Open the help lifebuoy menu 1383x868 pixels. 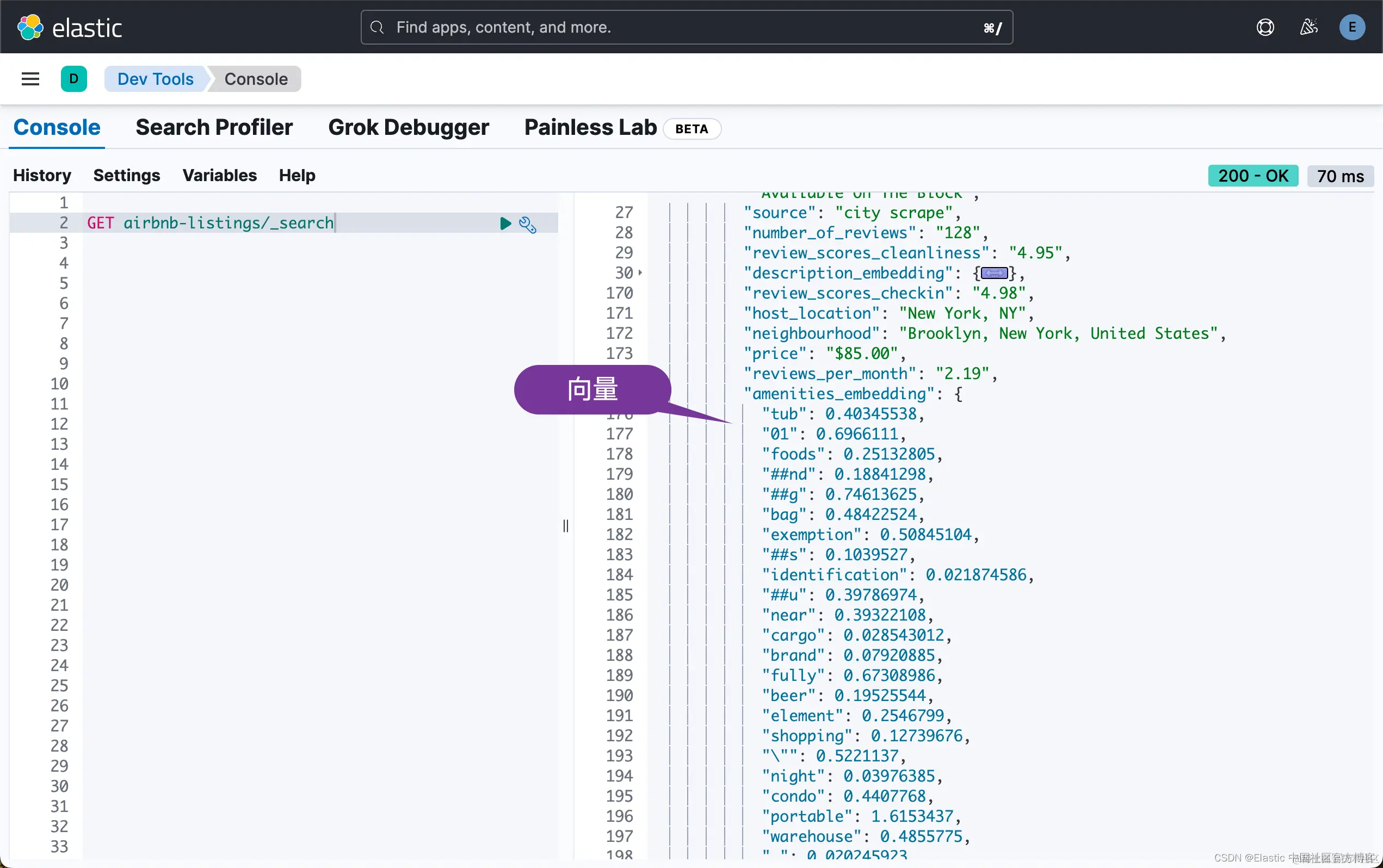1265,27
